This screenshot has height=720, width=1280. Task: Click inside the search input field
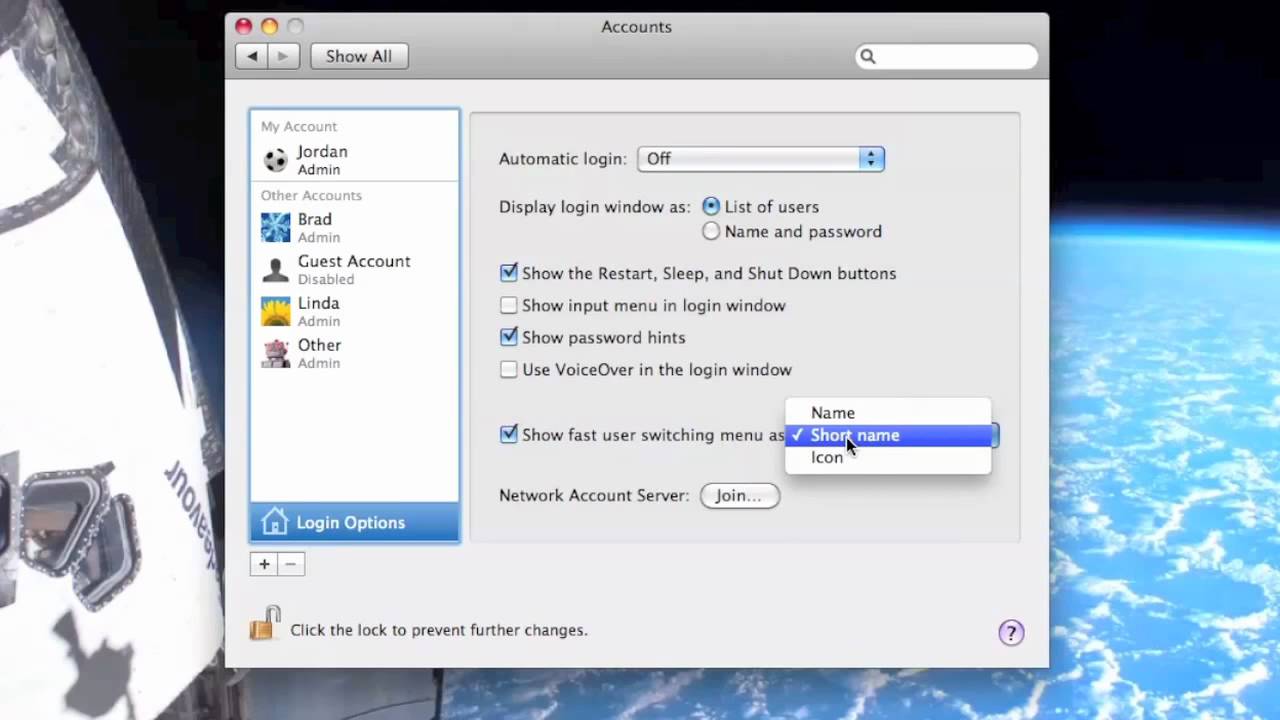click(x=946, y=57)
